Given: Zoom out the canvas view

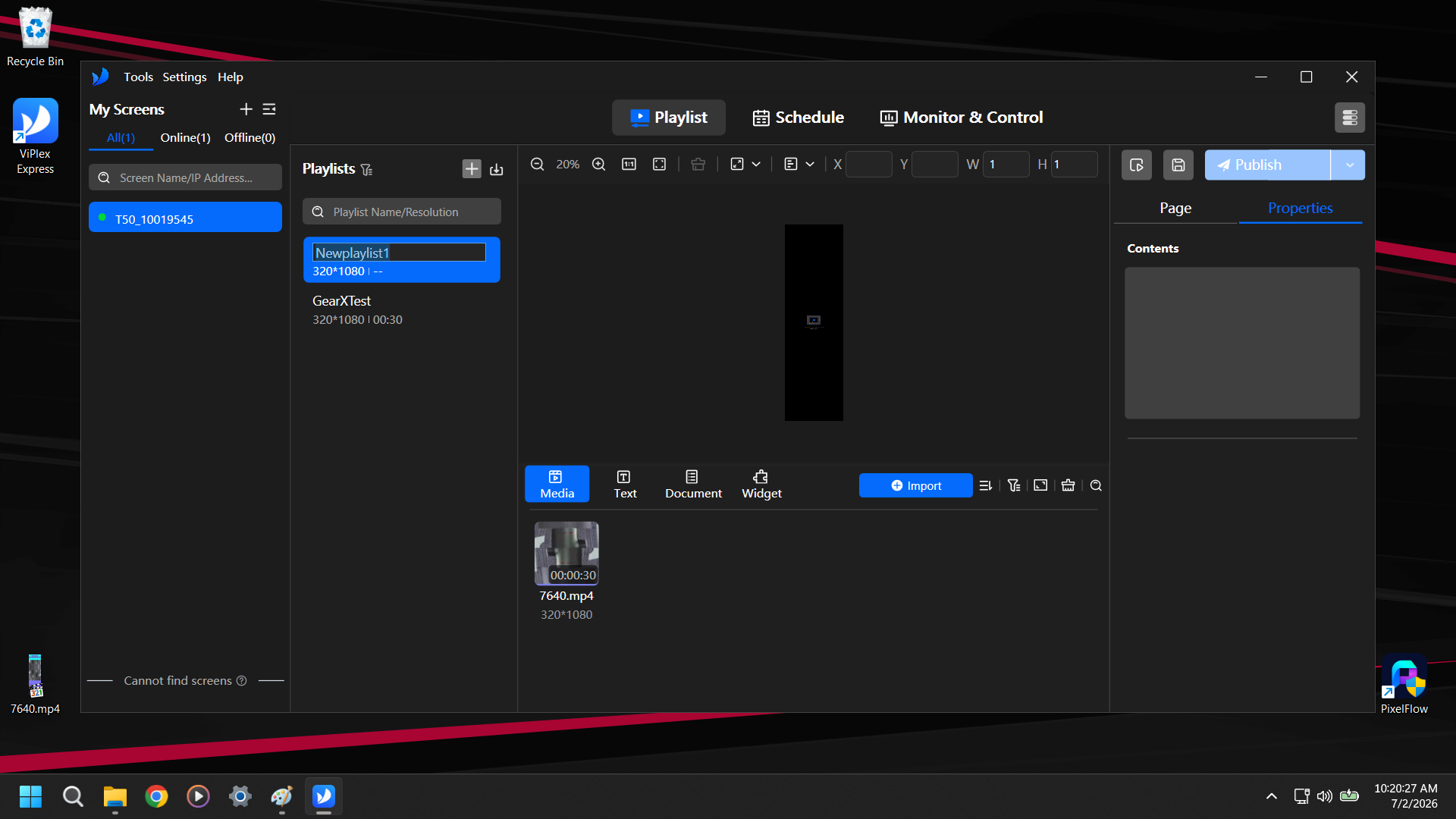Looking at the screenshot, I should click(x=537, y=165).
